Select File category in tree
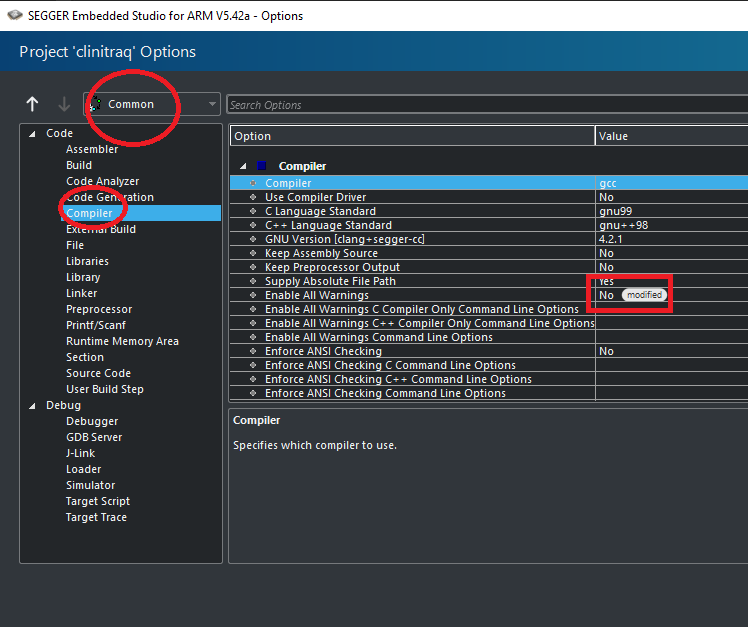This screenshot has height=627, width=748. (x=75, y=245)
